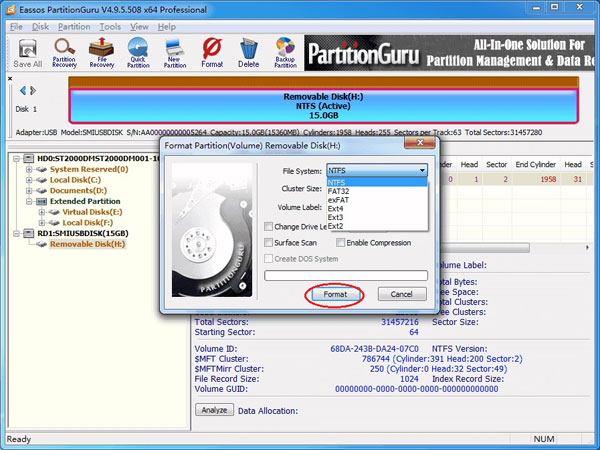Viewport: 600px width, 450px height.
Task: Select Removable Disk(H:) in the tree
Action: pyautogui.click(x=87, y=244)
